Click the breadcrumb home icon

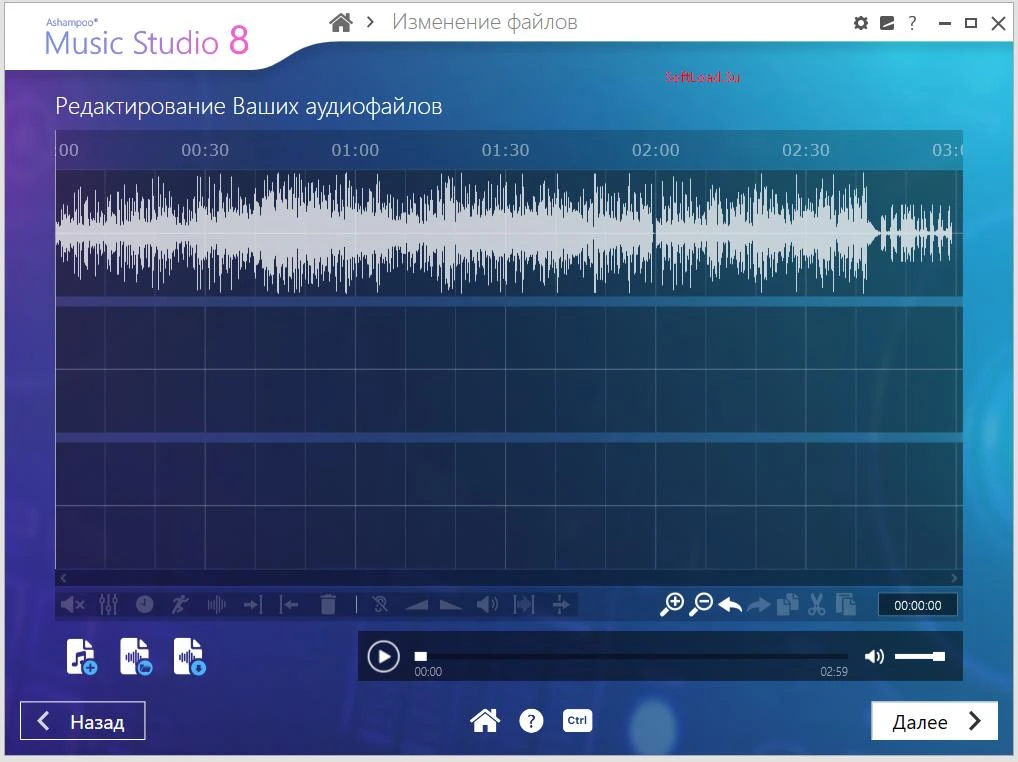click(341, 23)
